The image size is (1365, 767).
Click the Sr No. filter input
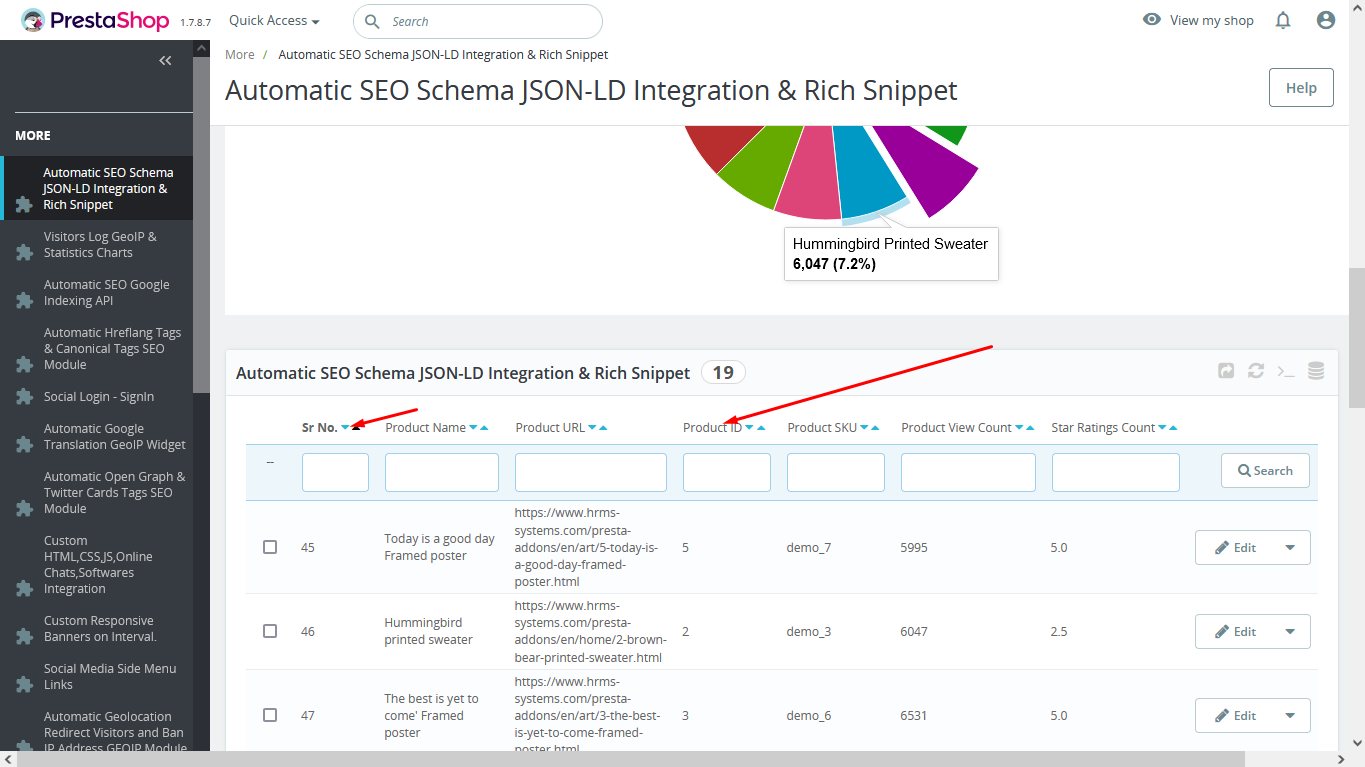(335, 472)
